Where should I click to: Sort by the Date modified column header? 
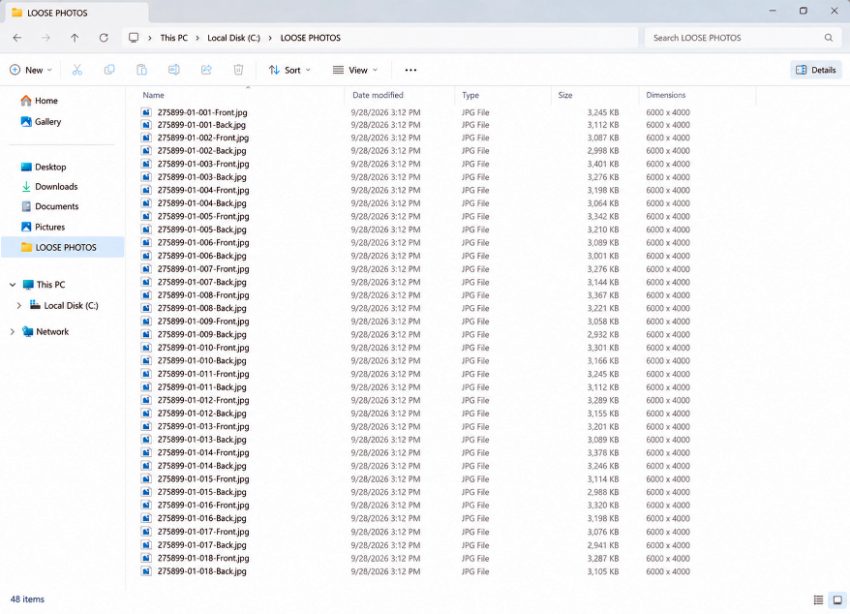378,95
